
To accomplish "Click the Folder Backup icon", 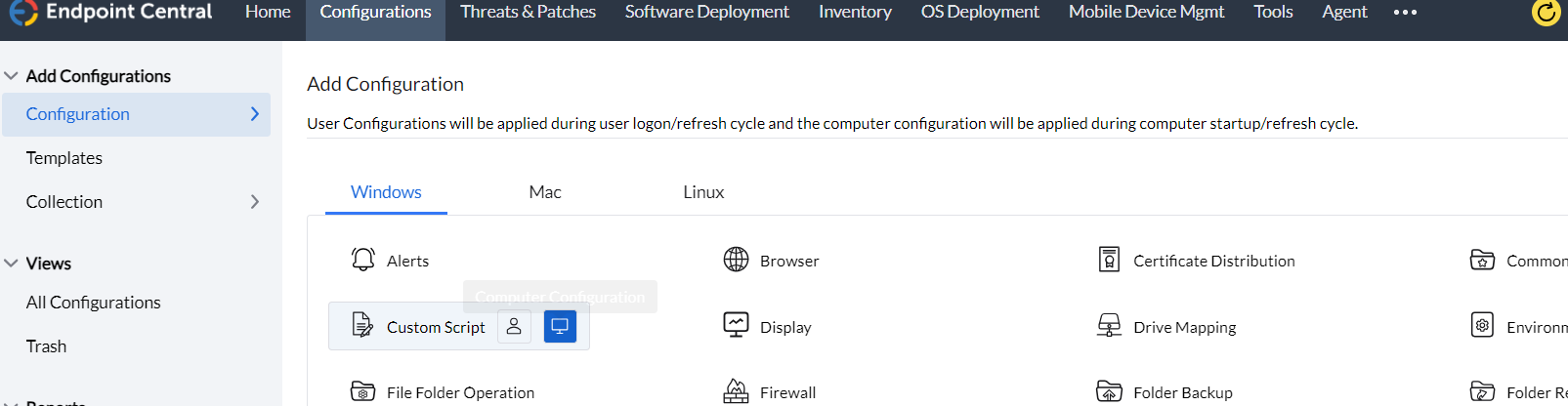I will (1109, 391).
